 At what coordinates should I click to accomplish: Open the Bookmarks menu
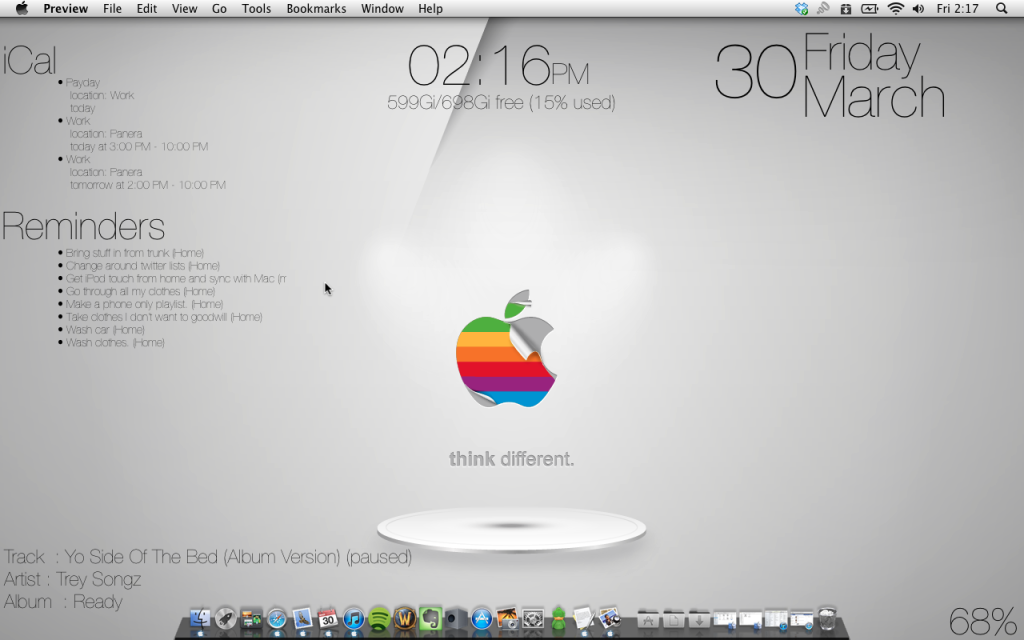point(315,8)
